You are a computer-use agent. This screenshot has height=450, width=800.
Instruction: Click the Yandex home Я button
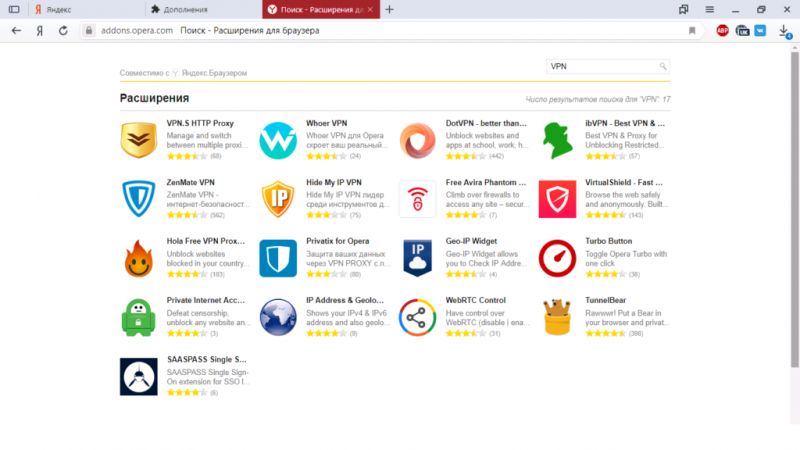point(39,31)
